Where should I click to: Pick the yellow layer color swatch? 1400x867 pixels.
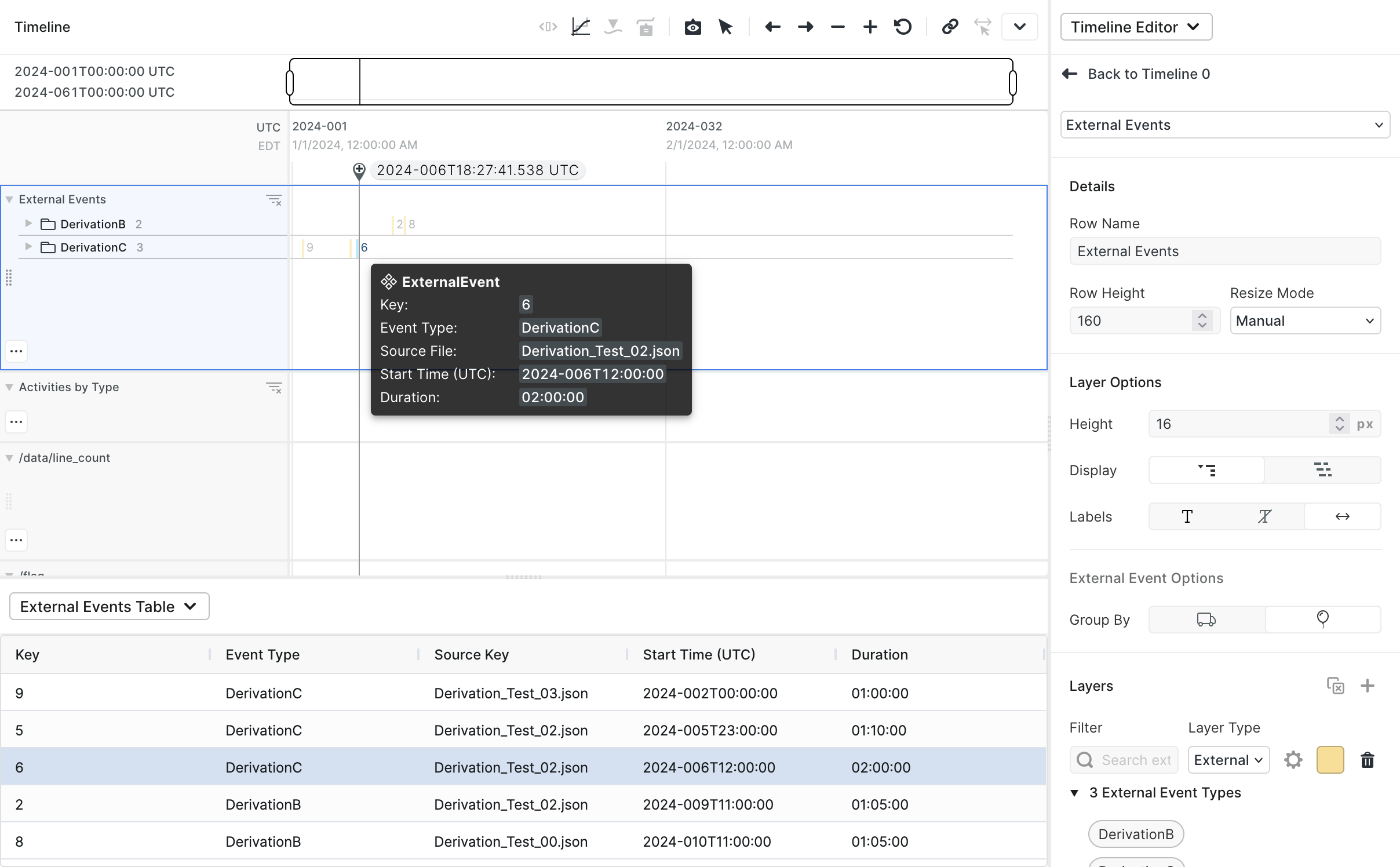1330,759
